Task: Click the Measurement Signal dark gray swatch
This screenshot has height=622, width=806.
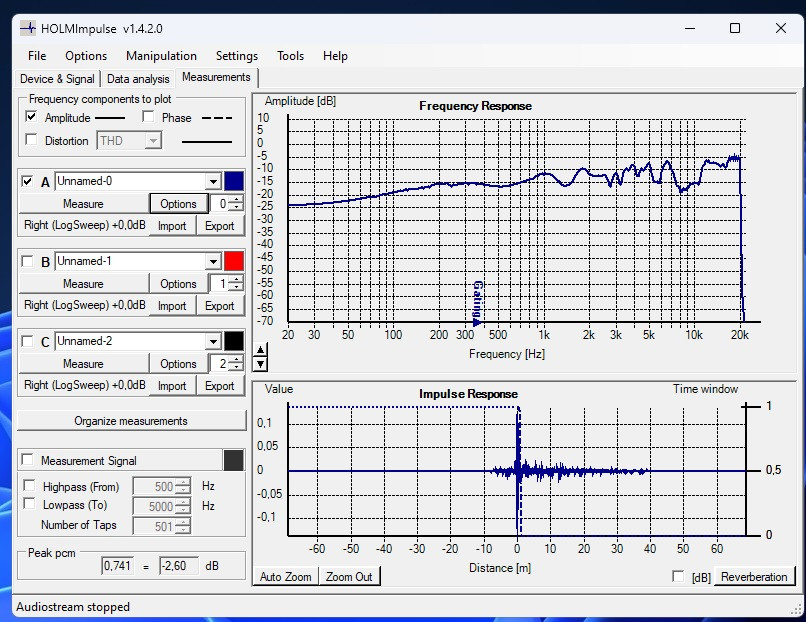Action: pos(233,460)
